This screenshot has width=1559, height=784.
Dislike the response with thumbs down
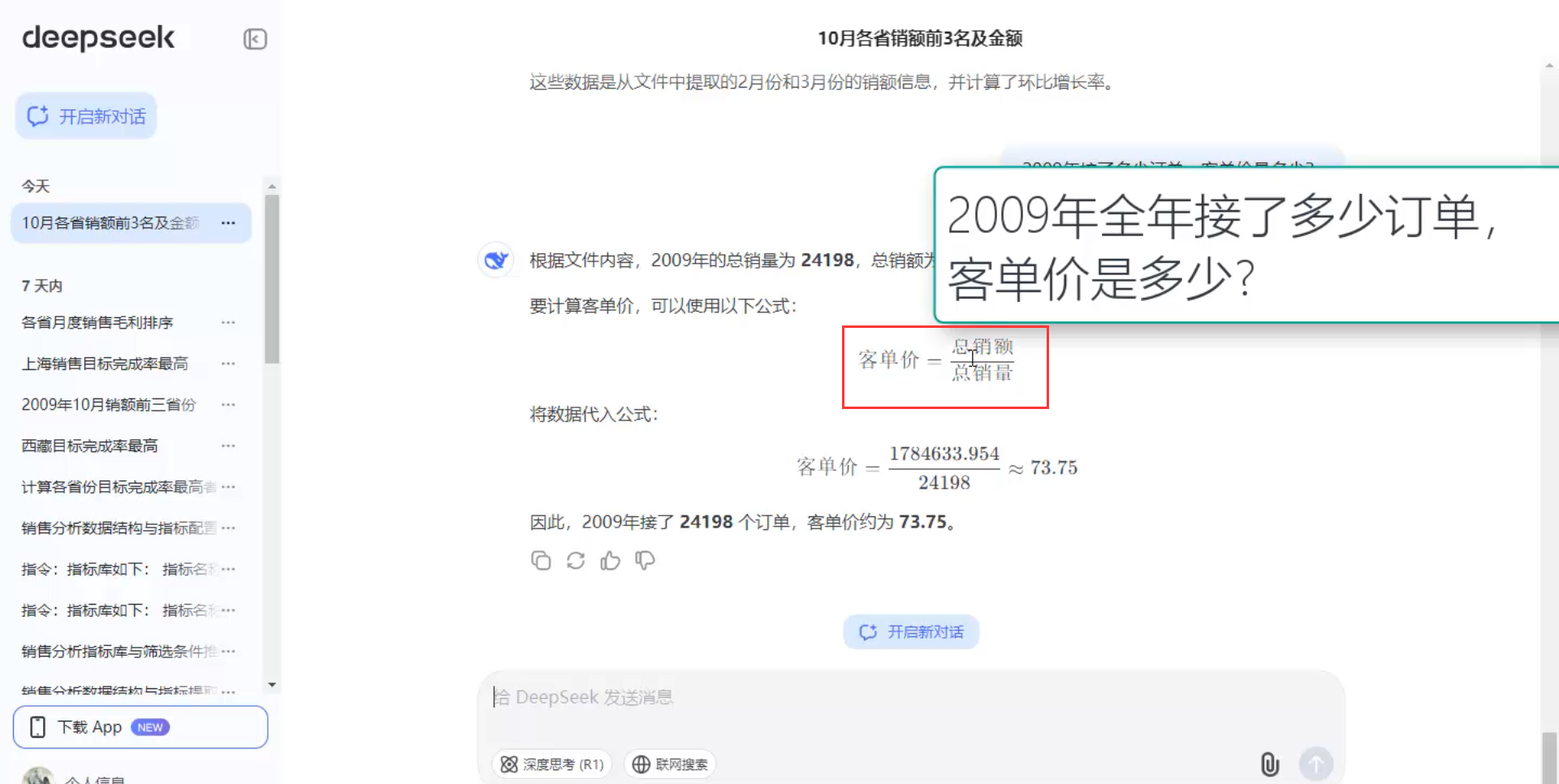coord(645,561)
